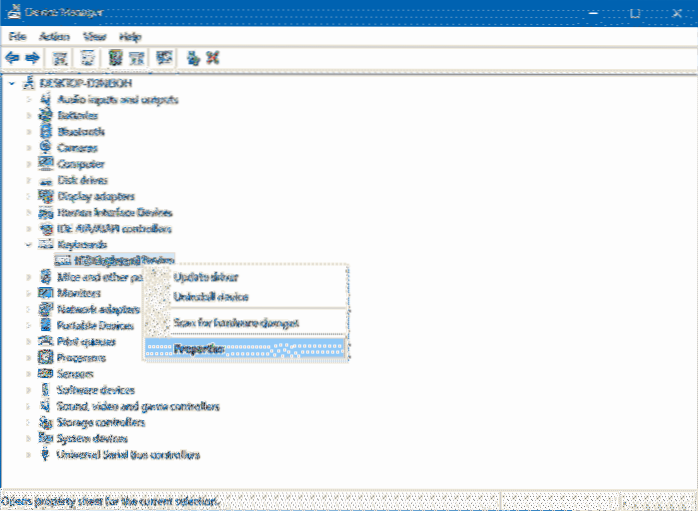Click the Bluetooth category icon

(x=45, y=132)
